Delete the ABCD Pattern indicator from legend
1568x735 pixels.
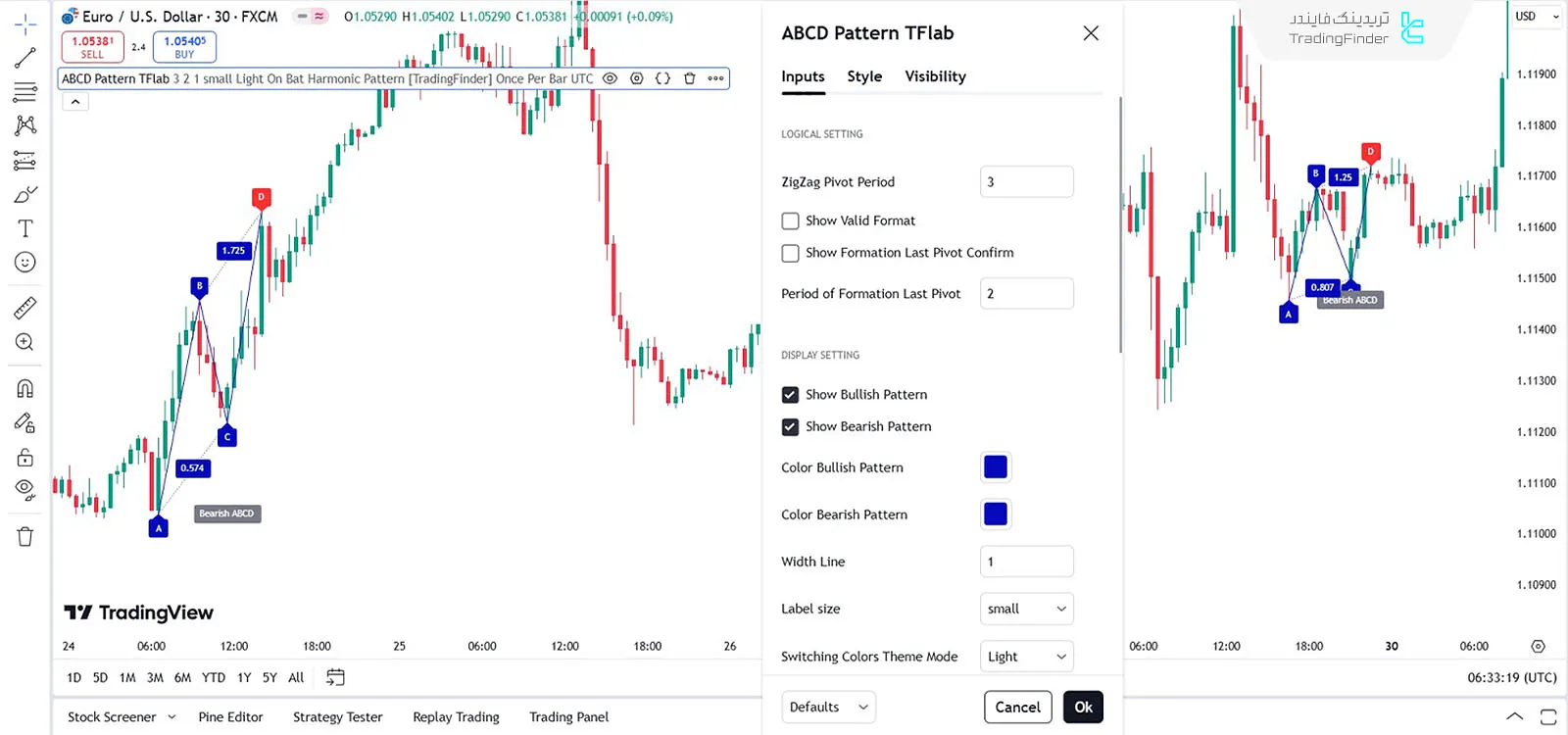(690, 78)
